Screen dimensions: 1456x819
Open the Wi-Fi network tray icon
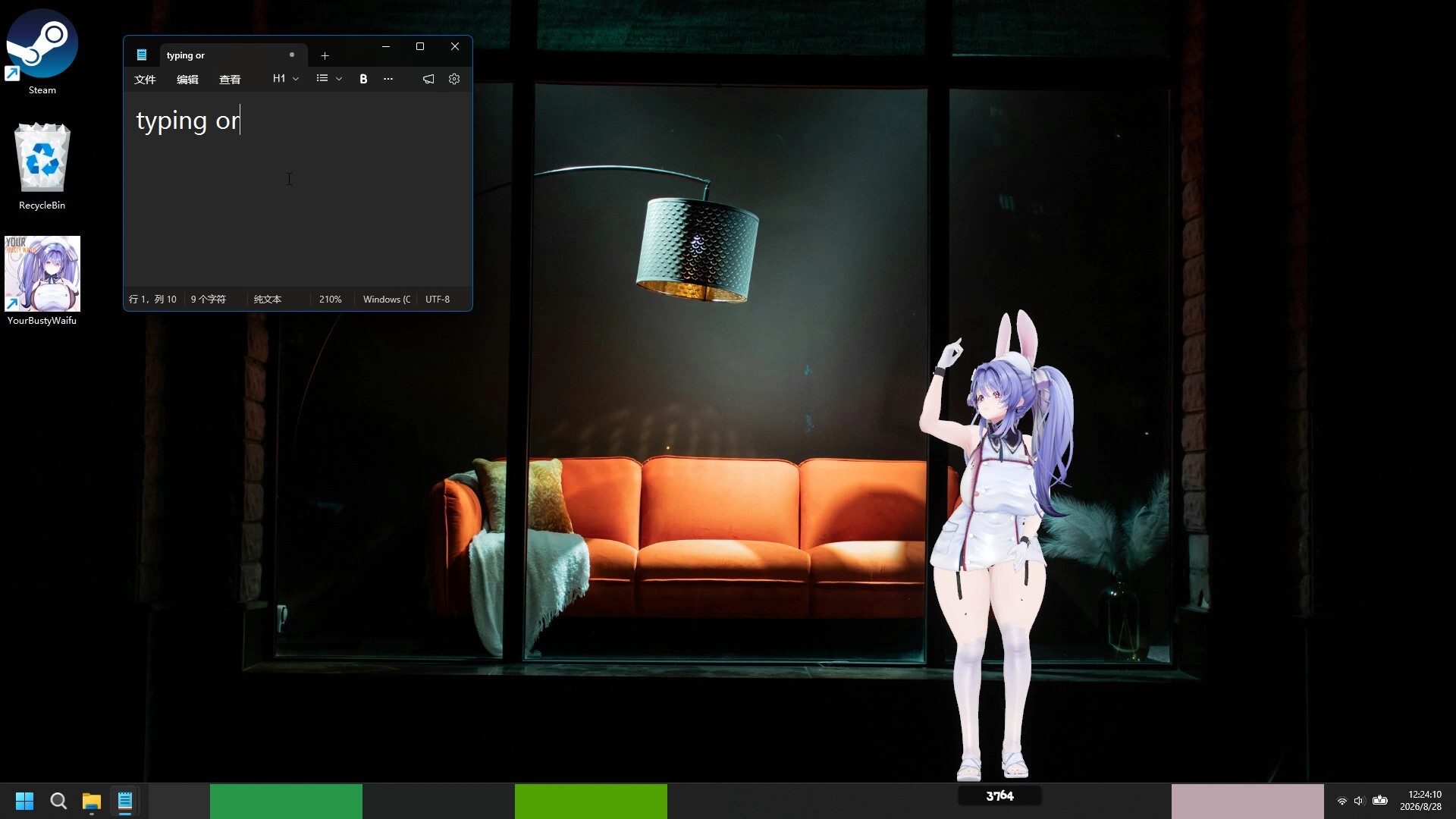1341,801
